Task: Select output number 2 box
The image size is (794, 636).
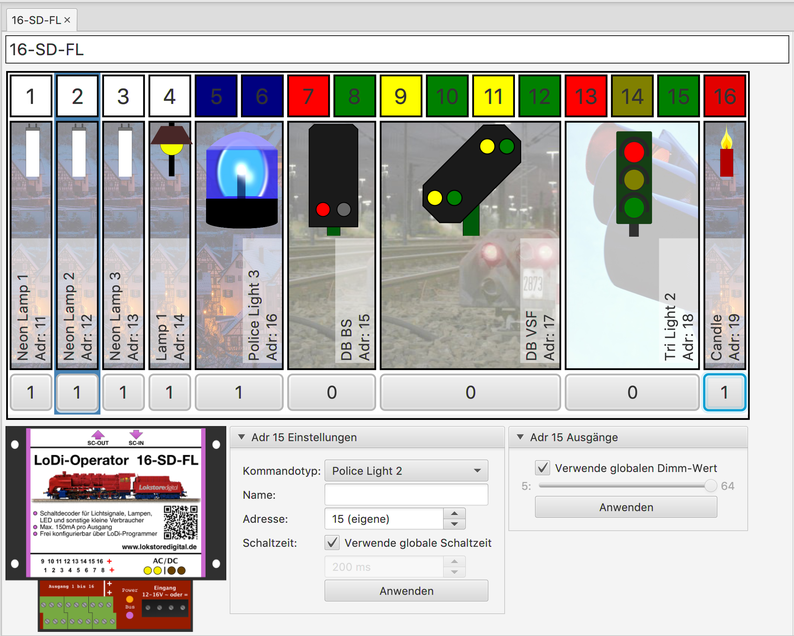Action: pyautogui.click(x=77, y=96)
